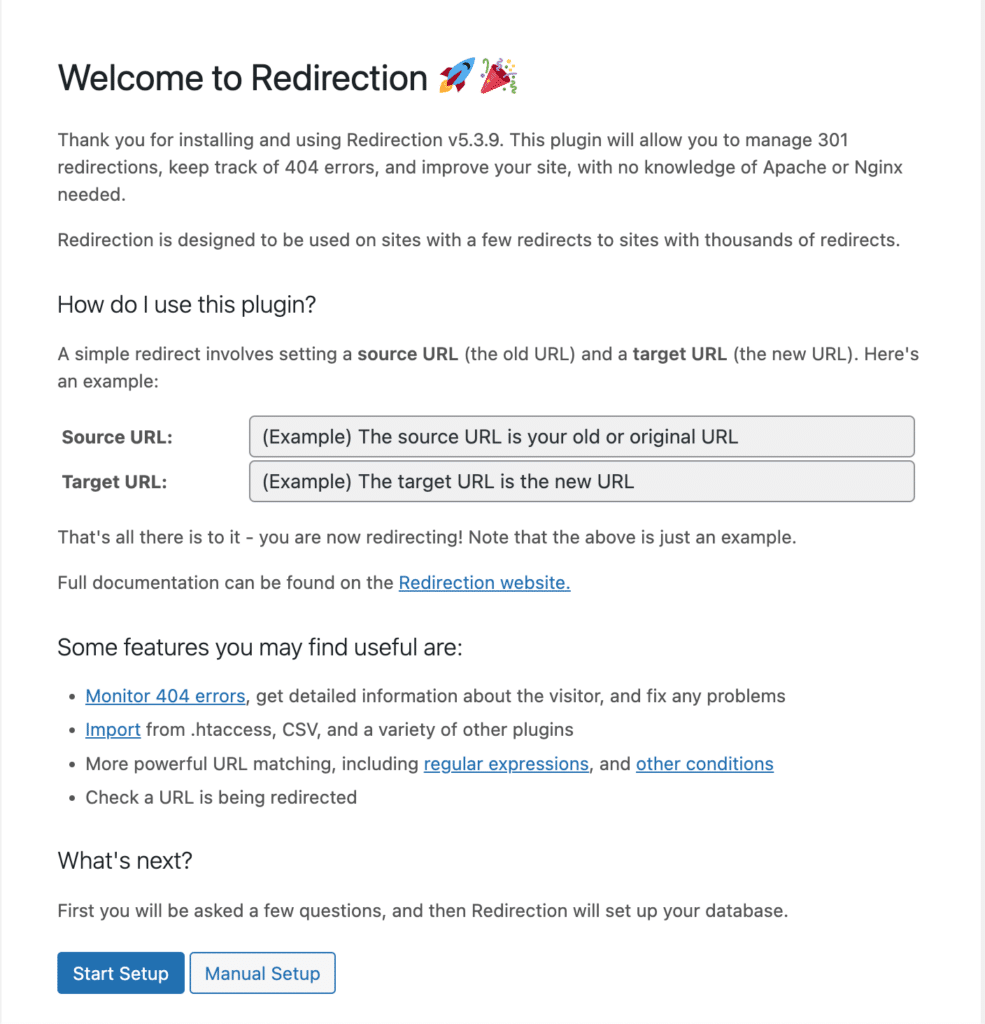Image resolution: width=985 pixels, height=1024 pixels.
Task: Open the Import link
Action: tap(113, 729)
